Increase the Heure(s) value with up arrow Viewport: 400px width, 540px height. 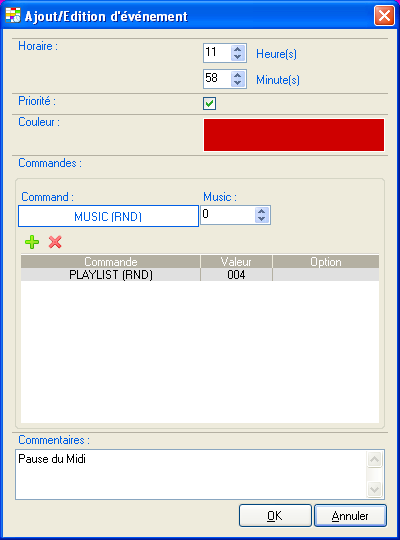pos(237,49)
